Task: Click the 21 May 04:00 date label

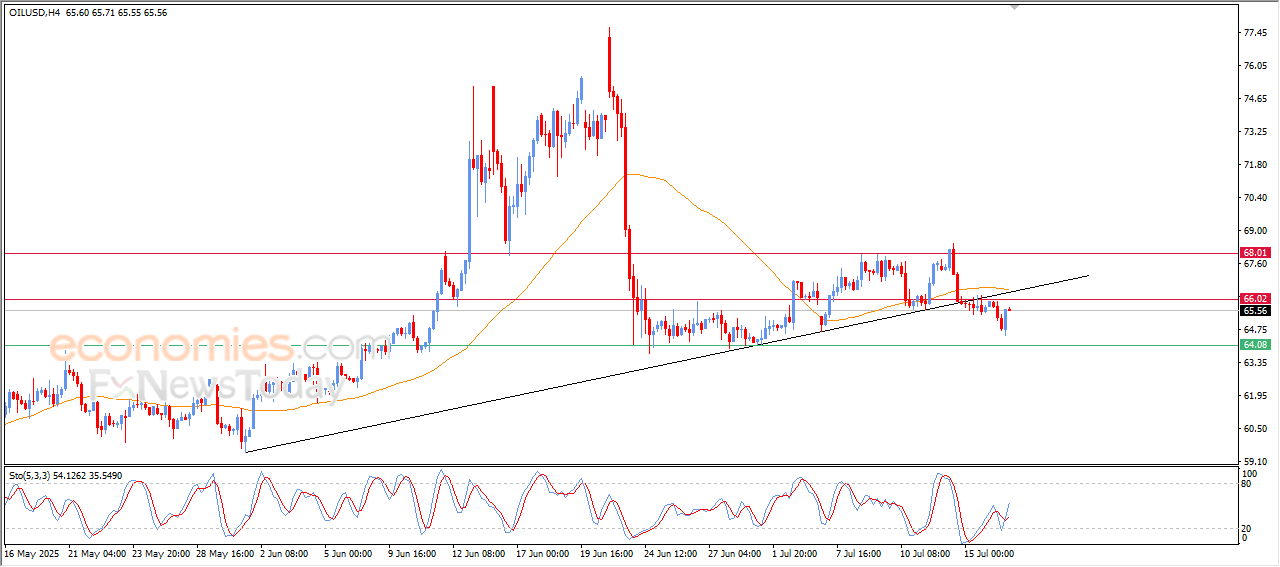Action: point(98,553)
